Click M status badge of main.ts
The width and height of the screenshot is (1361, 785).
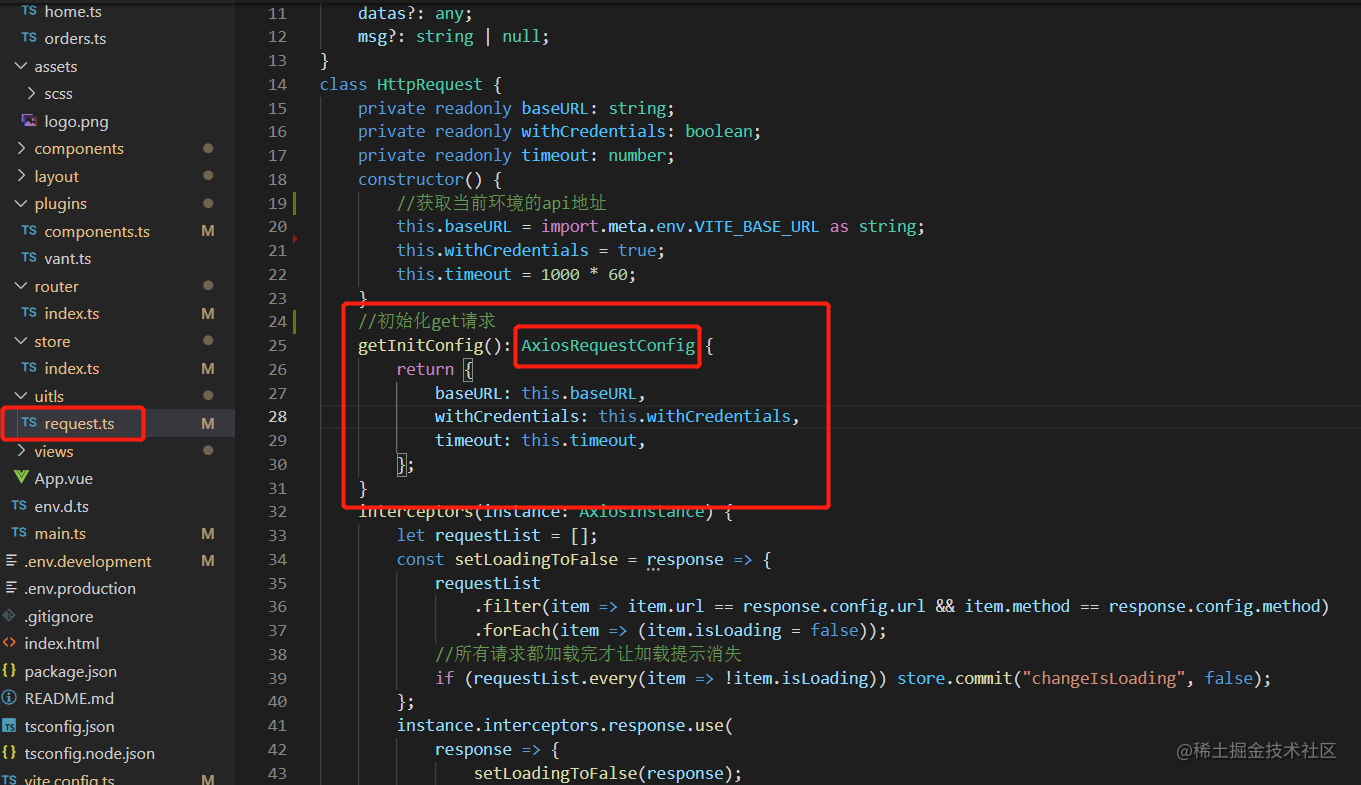[x=208, y=534]
